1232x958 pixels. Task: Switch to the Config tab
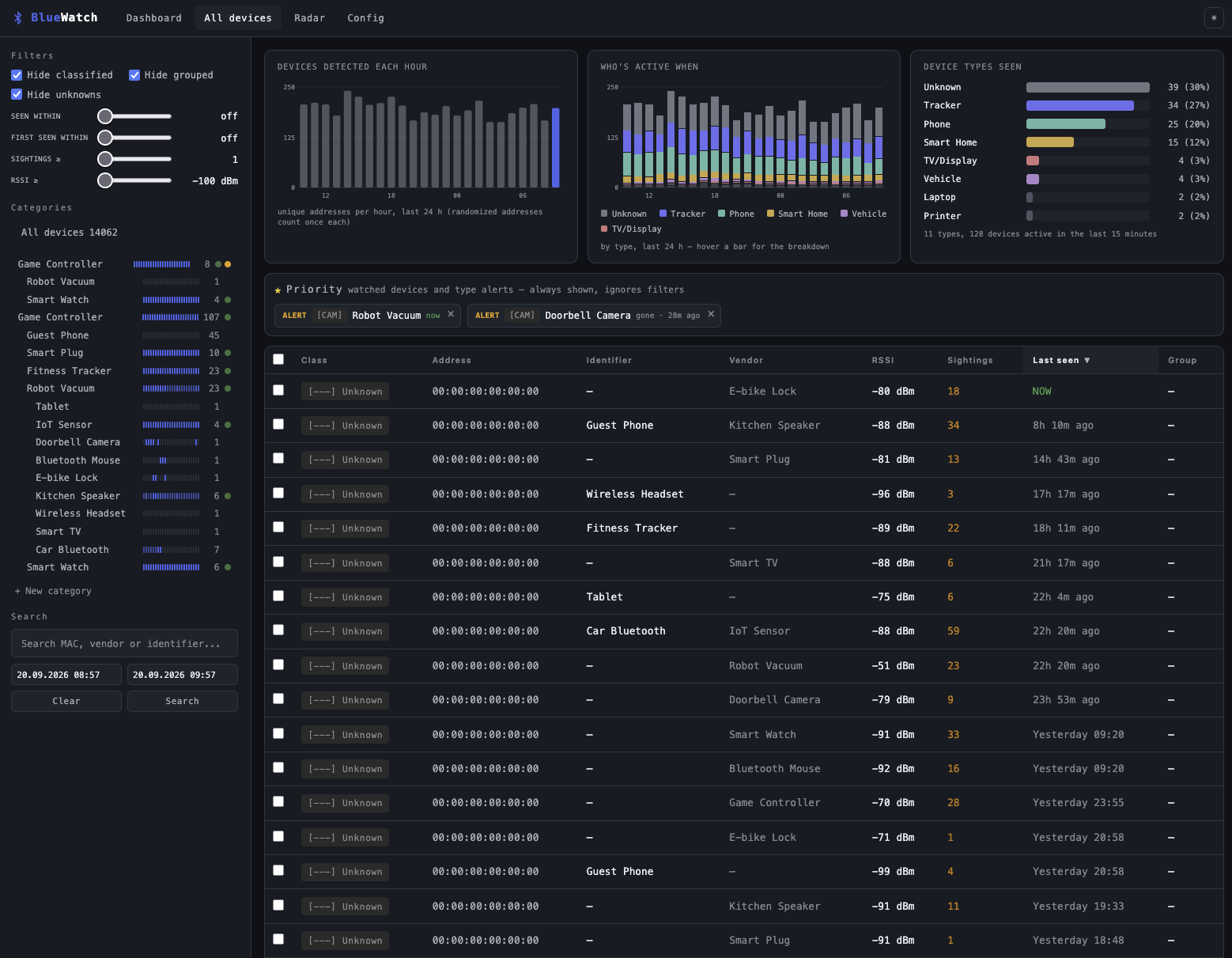point(365,17)
